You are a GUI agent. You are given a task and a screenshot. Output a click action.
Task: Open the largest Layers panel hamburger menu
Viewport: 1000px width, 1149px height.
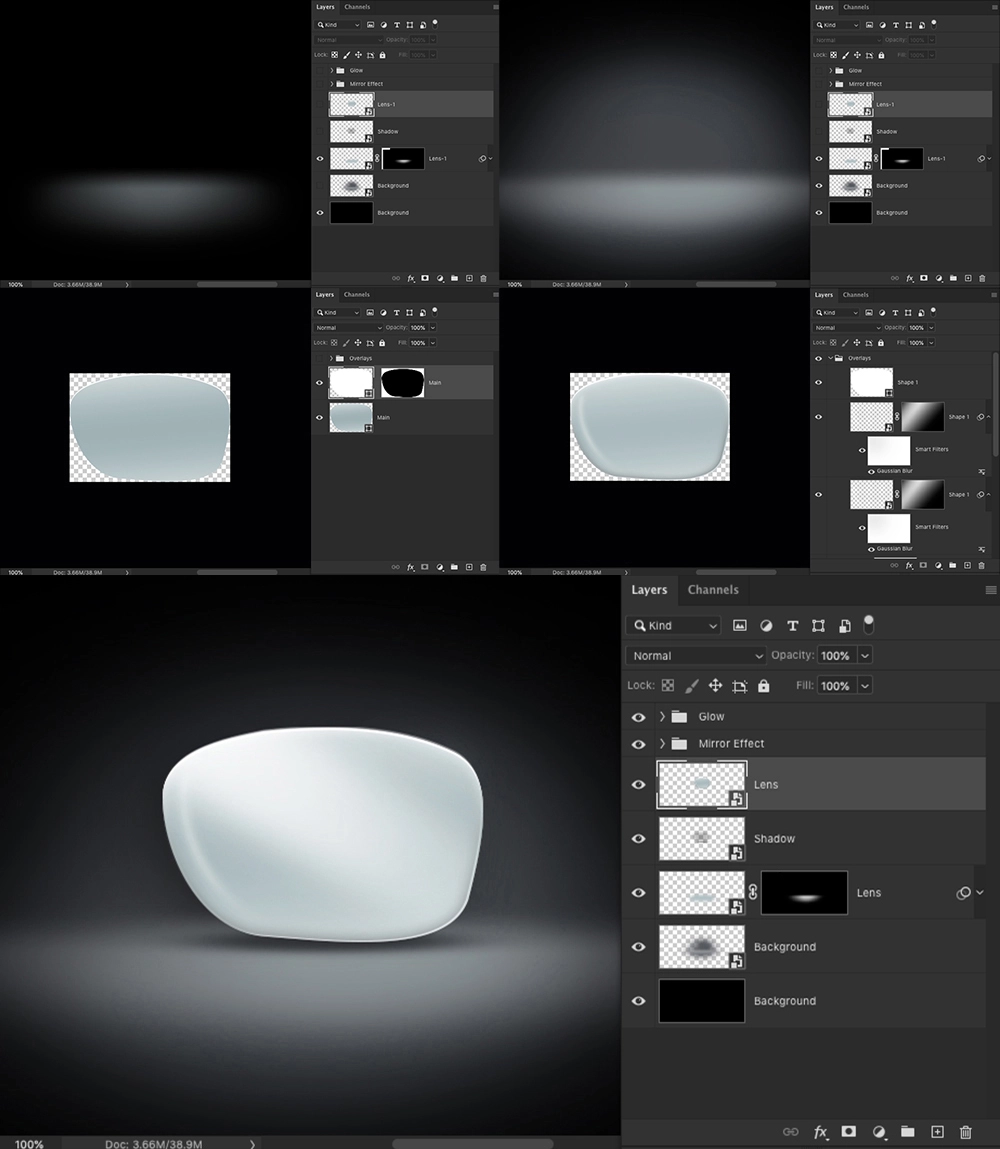[x=990, y=590]
